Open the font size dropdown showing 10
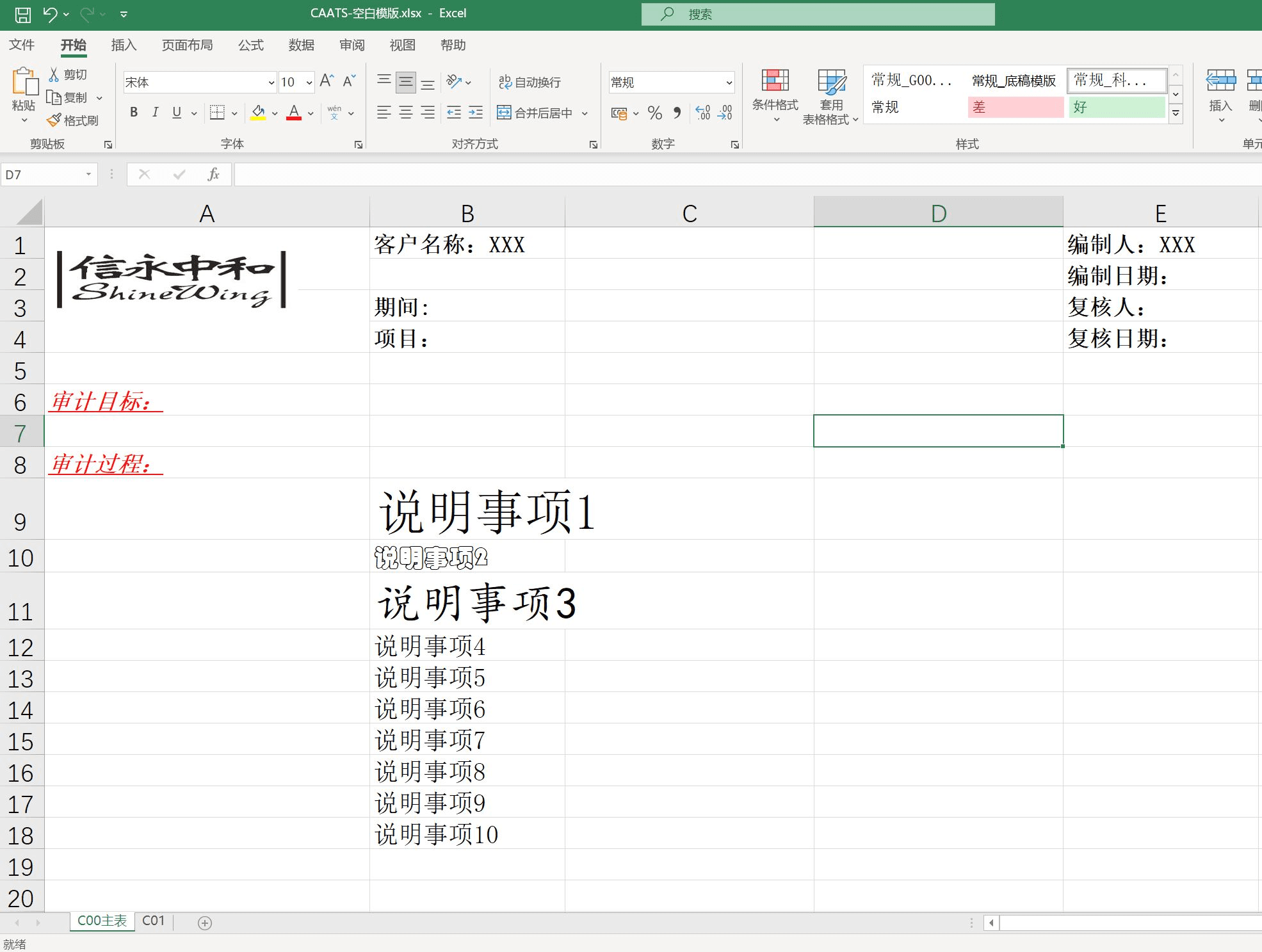The width and height of the screenshot is (1262, 952). coord(309,83)
